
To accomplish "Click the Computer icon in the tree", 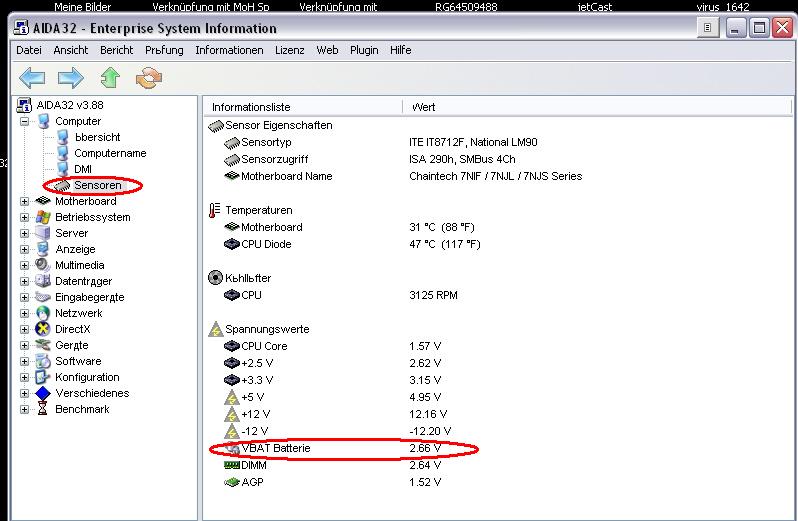I will tap(44, 121).
